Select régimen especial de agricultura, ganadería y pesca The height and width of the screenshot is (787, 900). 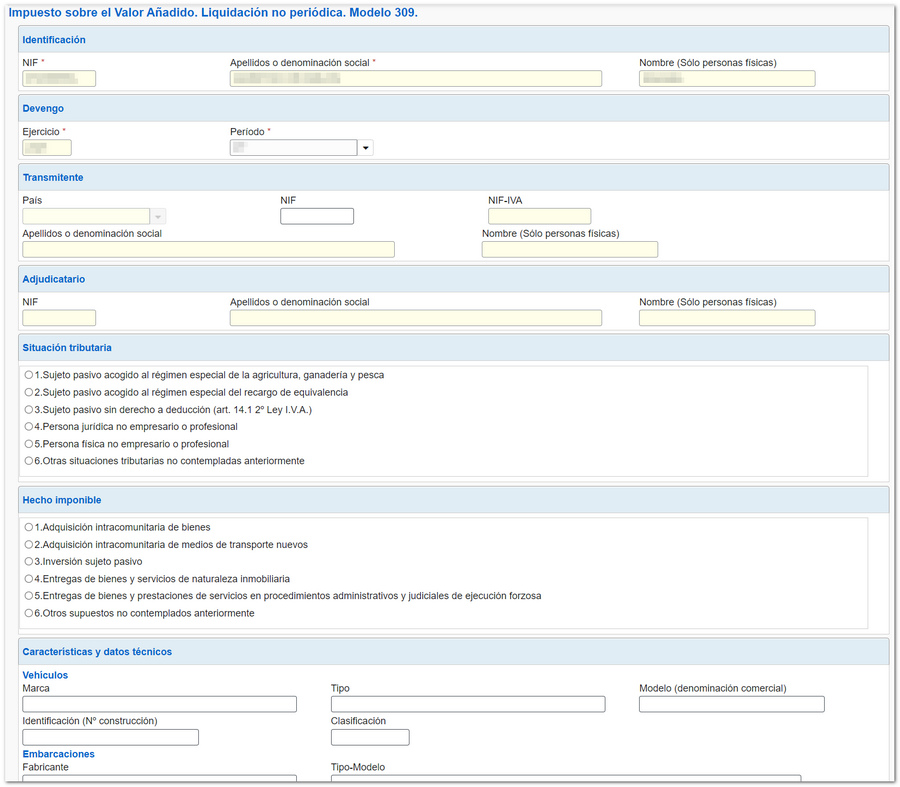(x=29, y=375)
